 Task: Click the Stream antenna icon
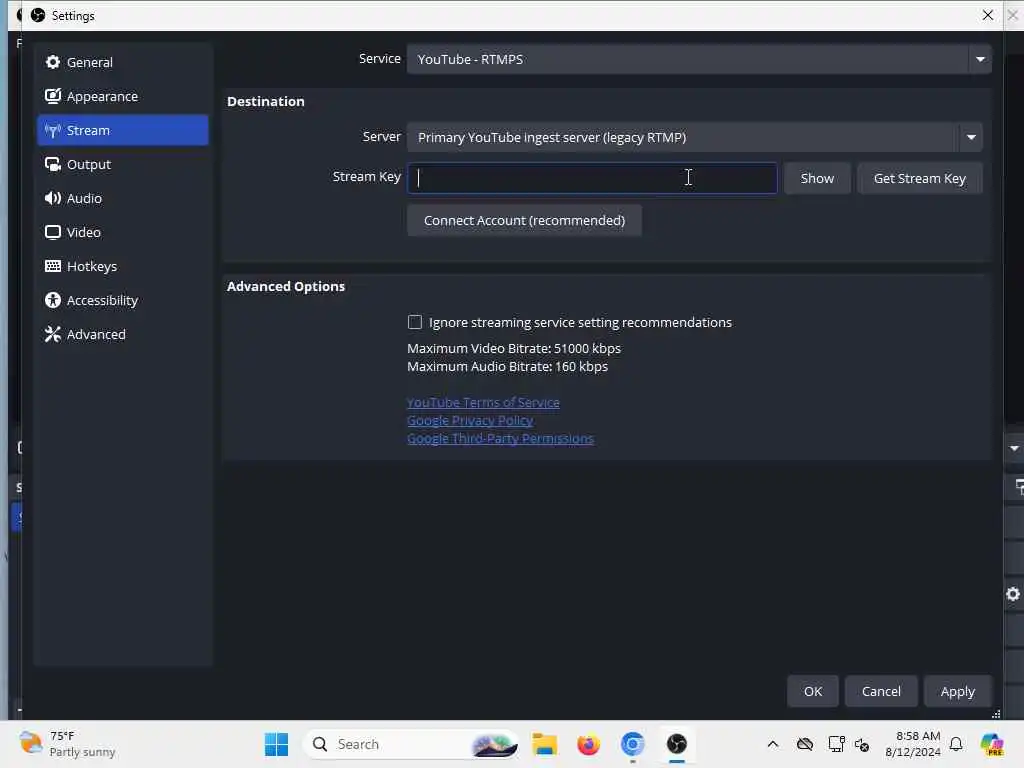click(53, 131)
